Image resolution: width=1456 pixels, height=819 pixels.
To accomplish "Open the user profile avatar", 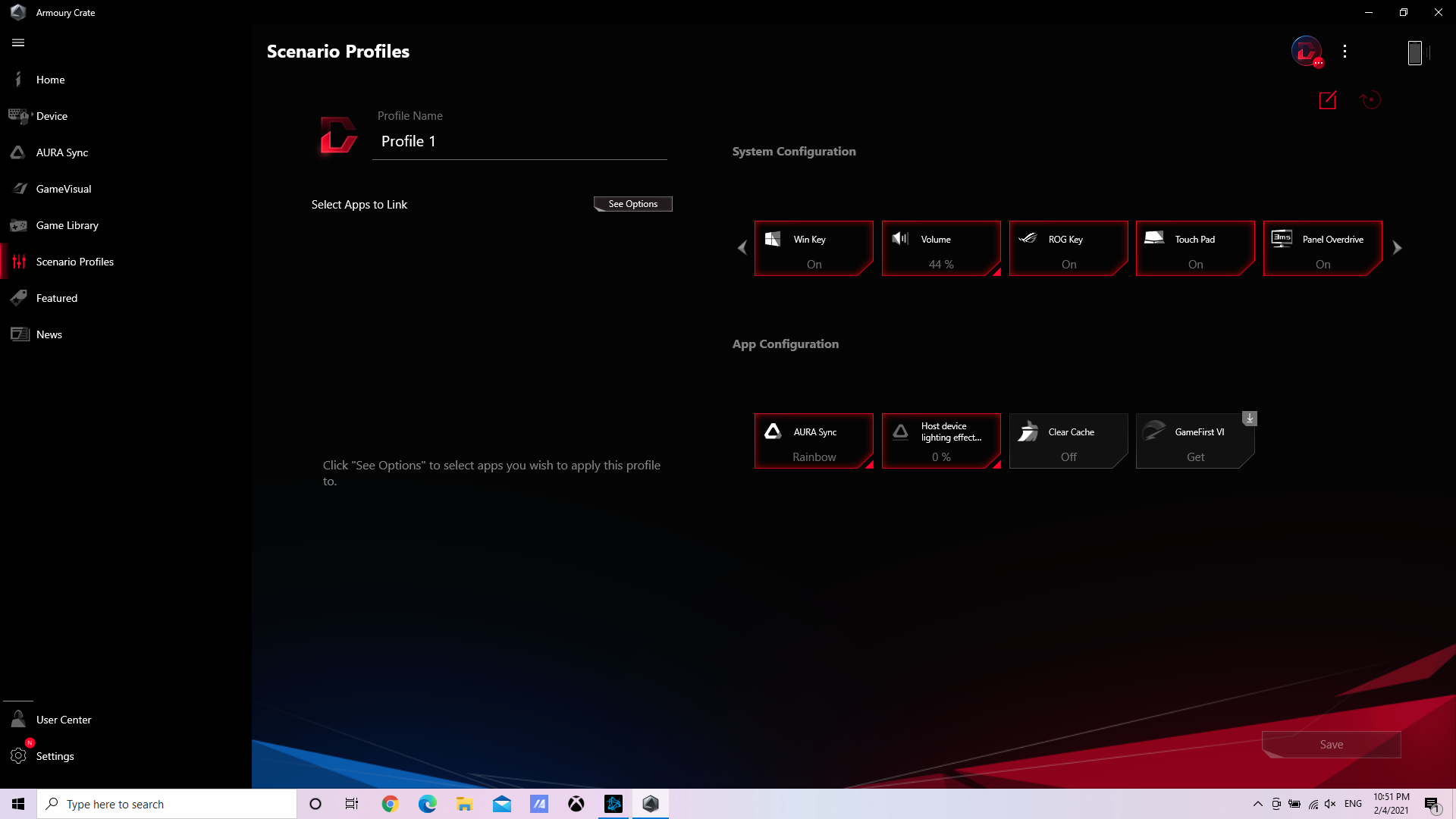I will point(1307,52).
